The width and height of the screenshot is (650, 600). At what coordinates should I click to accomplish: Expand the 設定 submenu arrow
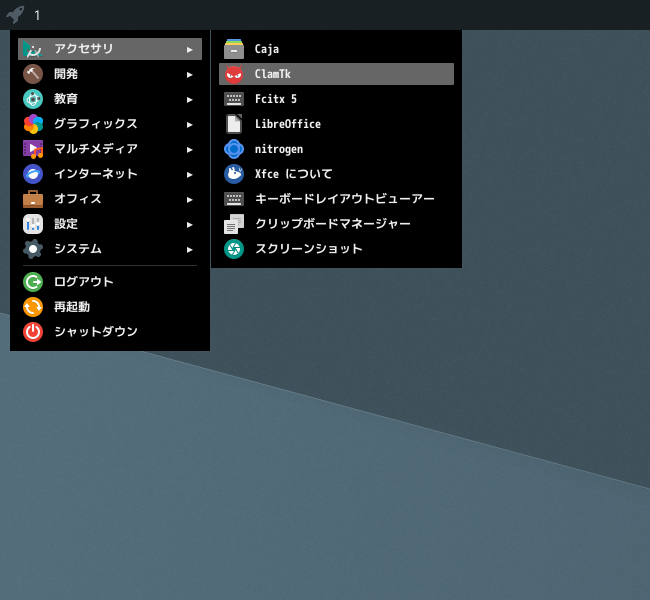[x=189, y=225]
